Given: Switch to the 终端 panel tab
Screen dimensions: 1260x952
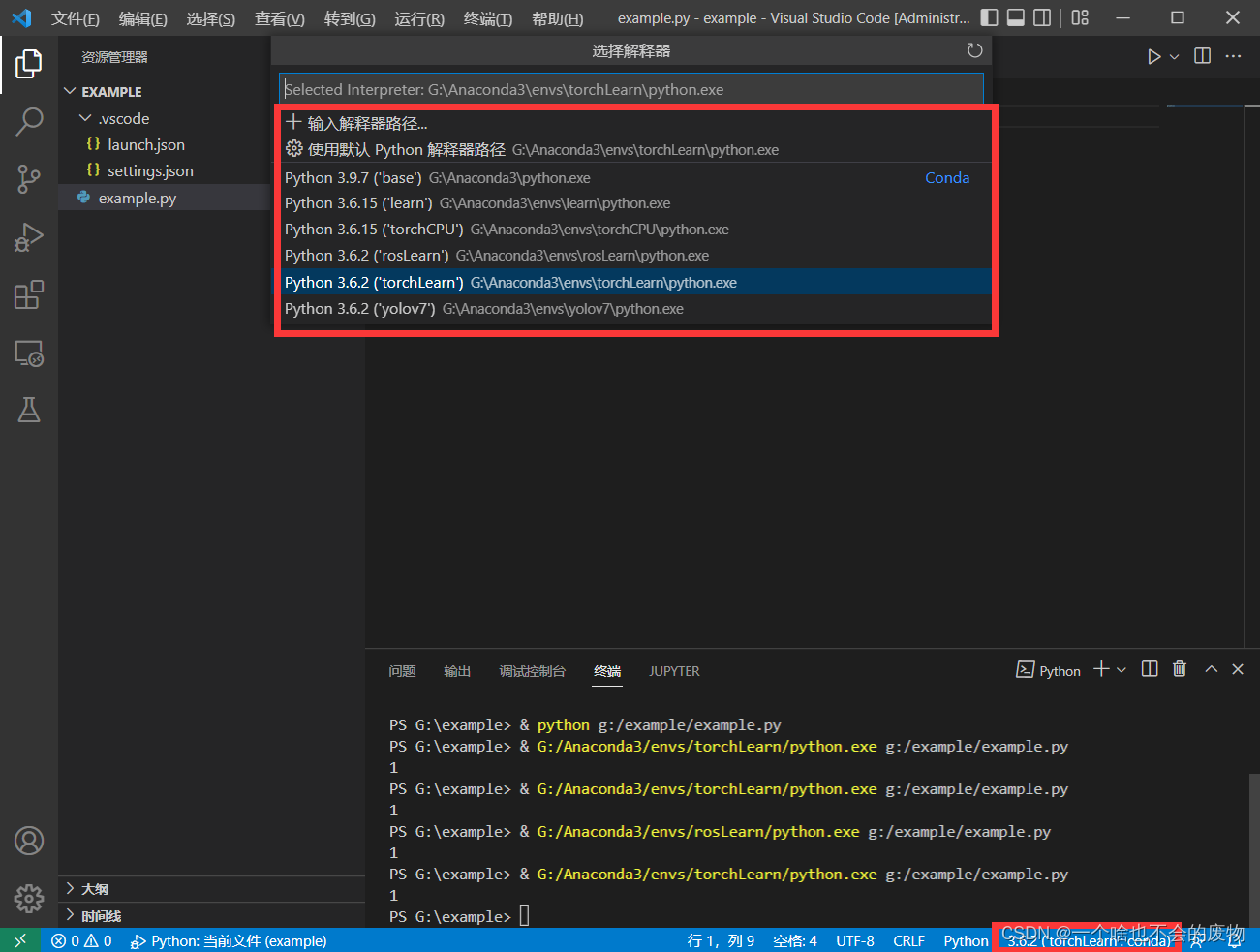Looking at the screenshot, I should [x=607, y=671].
